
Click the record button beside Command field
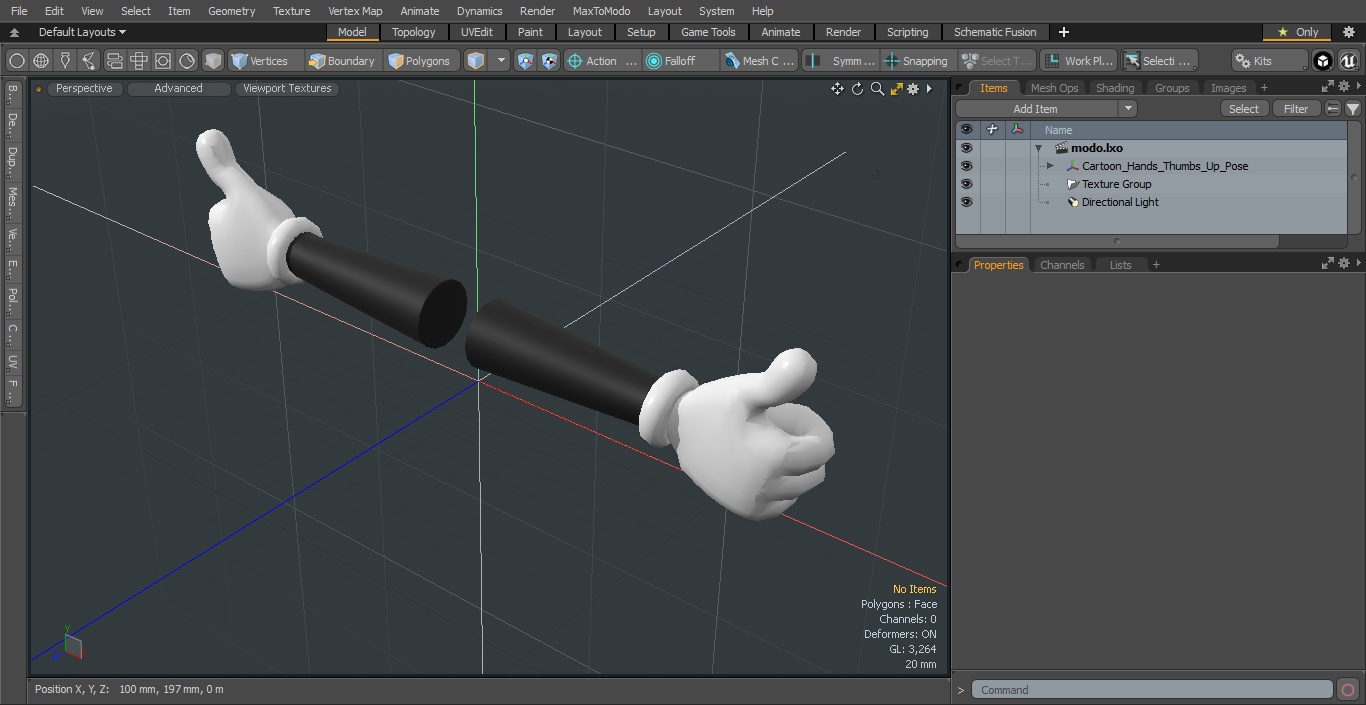pyautogui.click(x=1347, y=690)
